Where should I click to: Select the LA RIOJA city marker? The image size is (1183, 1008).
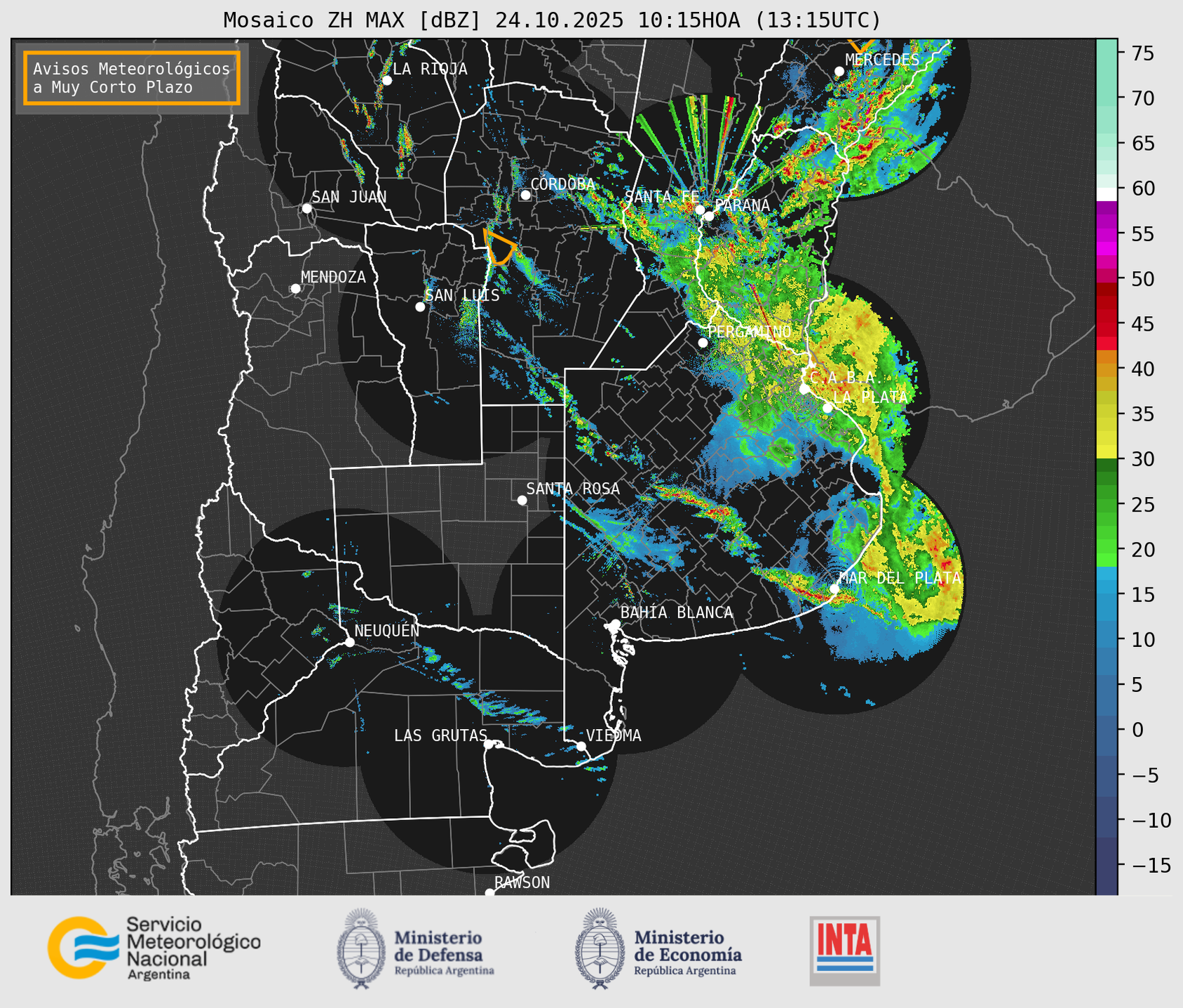click(x=387, y=81)
